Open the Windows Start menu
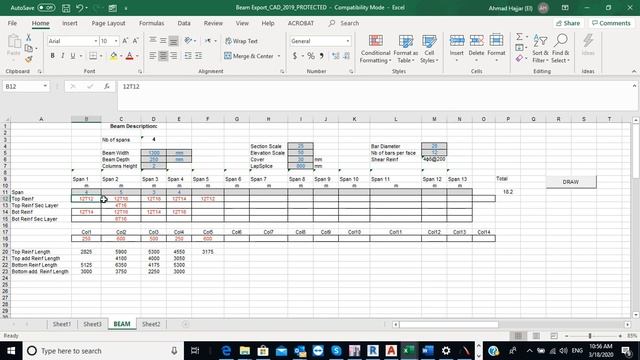 11,351
